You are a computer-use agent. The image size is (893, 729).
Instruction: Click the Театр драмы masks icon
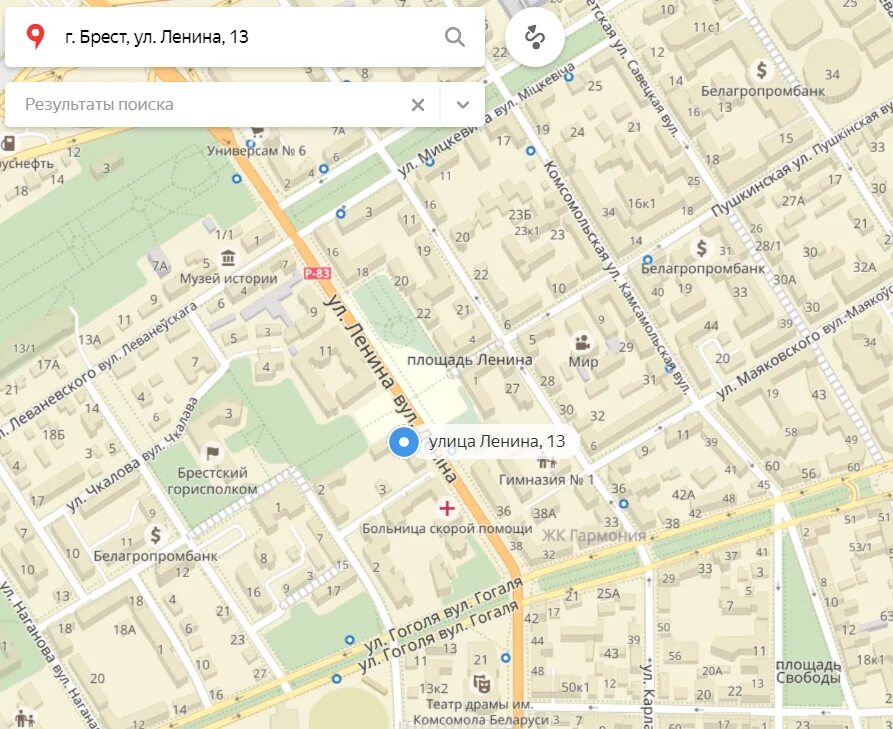tap(482, 682)
